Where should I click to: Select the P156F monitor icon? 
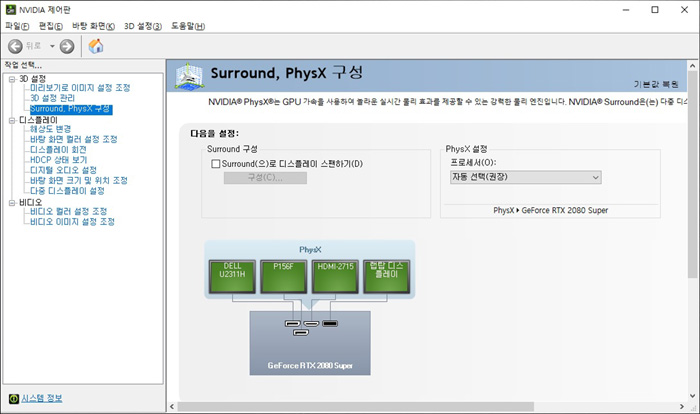click(x=283, y=276)
